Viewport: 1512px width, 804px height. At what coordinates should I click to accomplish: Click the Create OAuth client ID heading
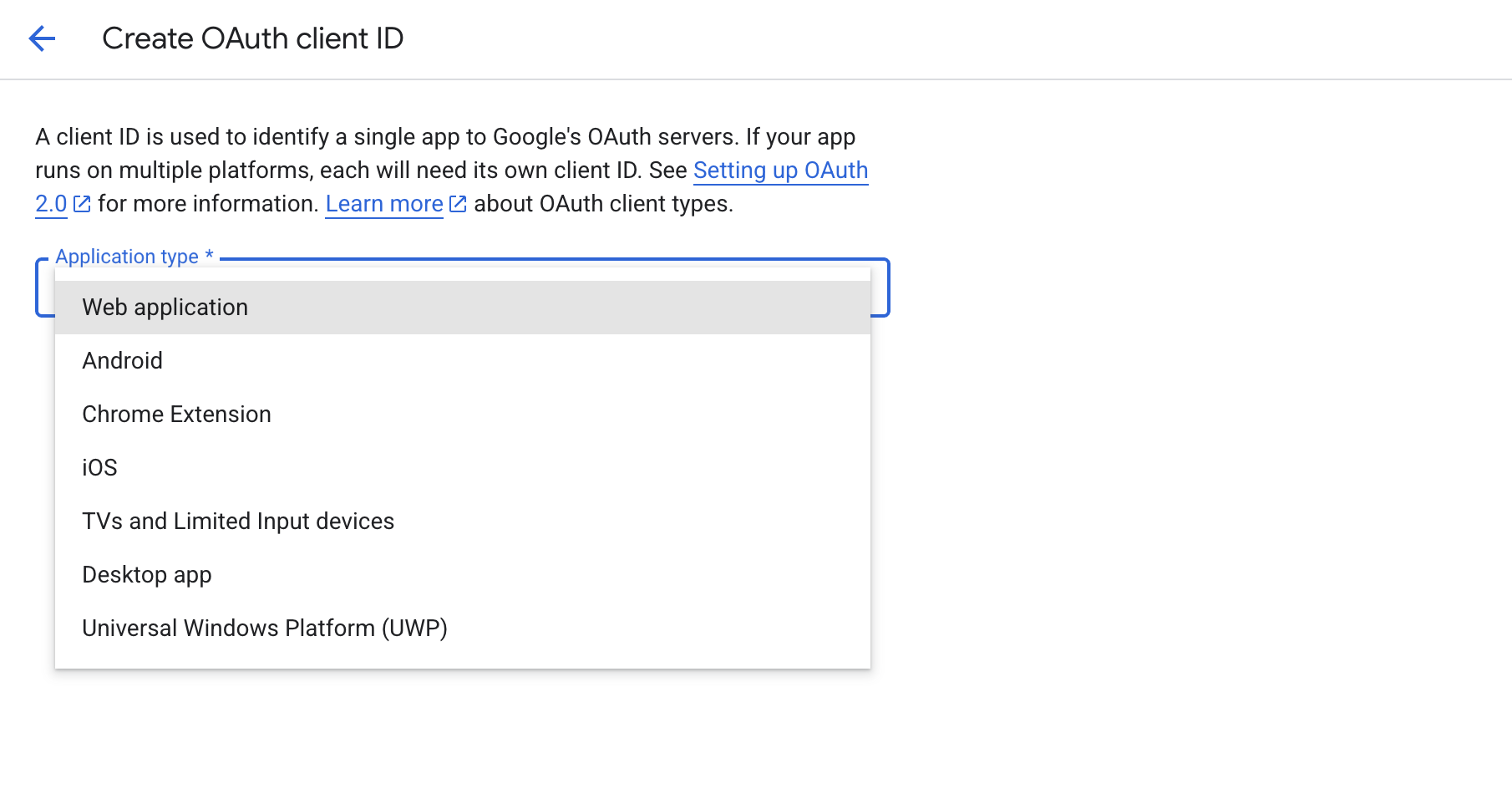(252, 38)
